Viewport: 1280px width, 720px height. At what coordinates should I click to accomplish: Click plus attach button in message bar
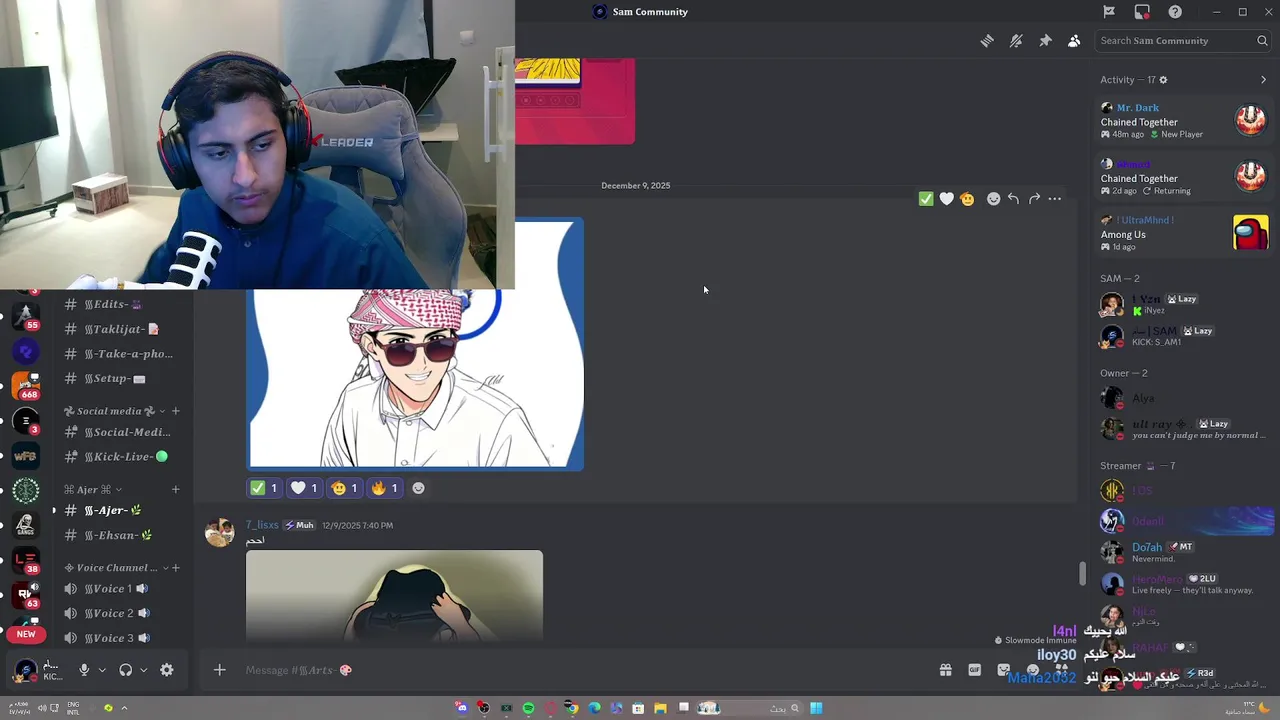click(x=220, y=670)
